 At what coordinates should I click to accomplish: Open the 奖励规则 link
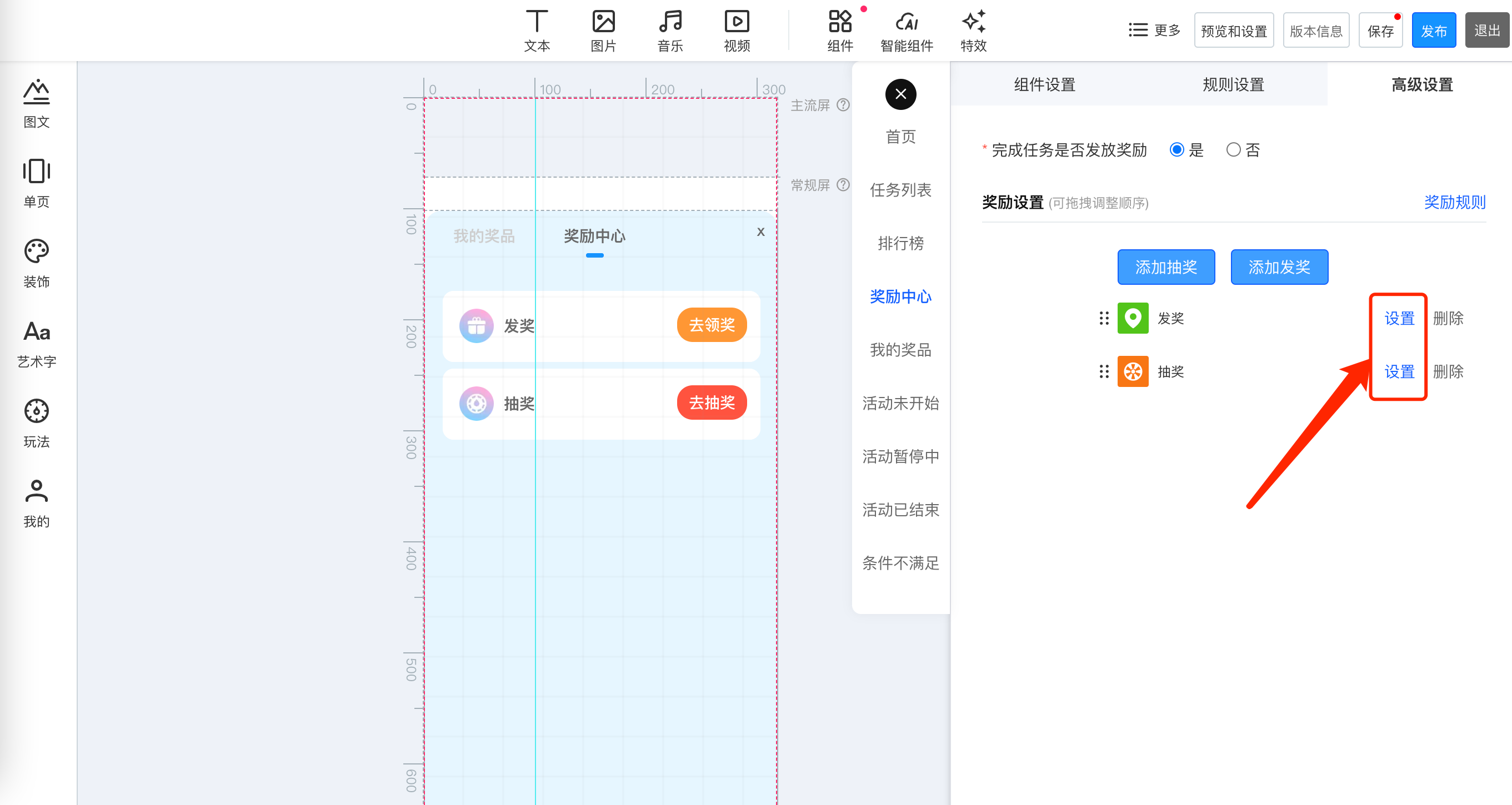pos(1454,202)
